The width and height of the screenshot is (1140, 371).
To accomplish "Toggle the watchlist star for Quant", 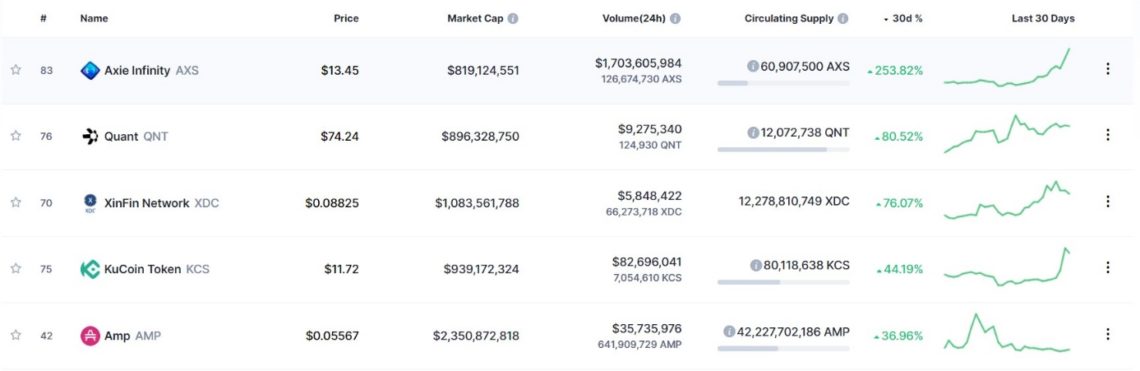I will click(15, 135).
